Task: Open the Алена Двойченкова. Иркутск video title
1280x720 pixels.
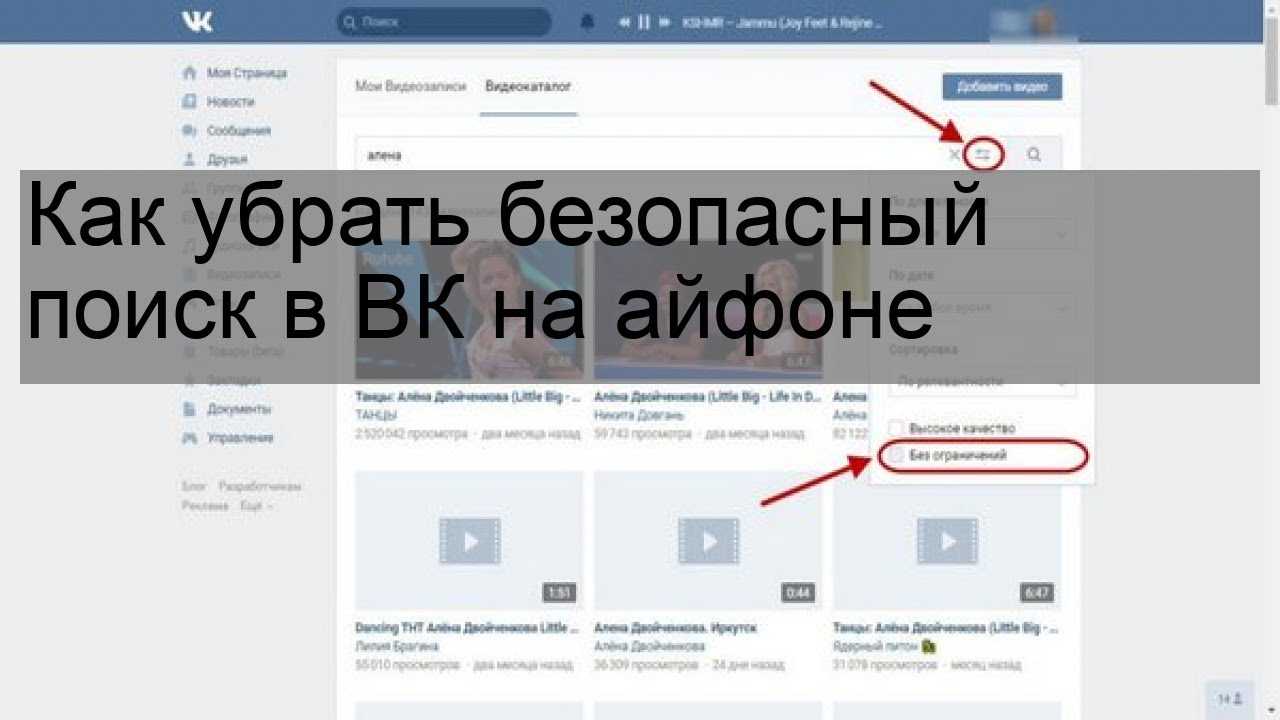Action: 675,628
